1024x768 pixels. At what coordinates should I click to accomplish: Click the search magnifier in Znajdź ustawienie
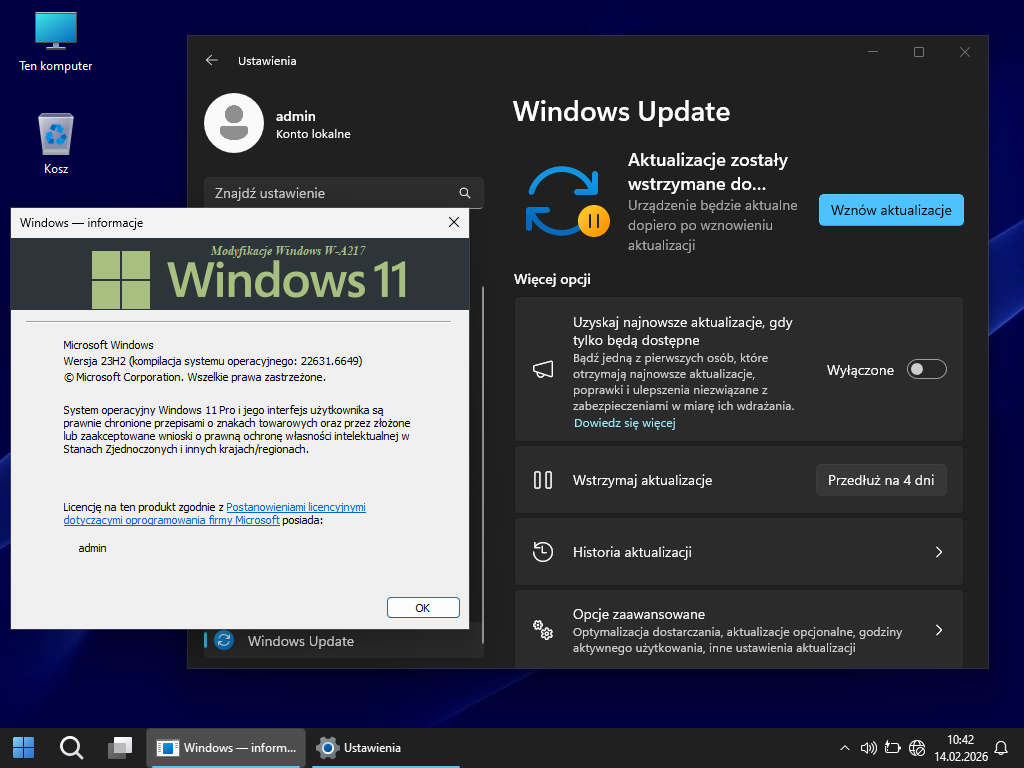coord(464,193)
